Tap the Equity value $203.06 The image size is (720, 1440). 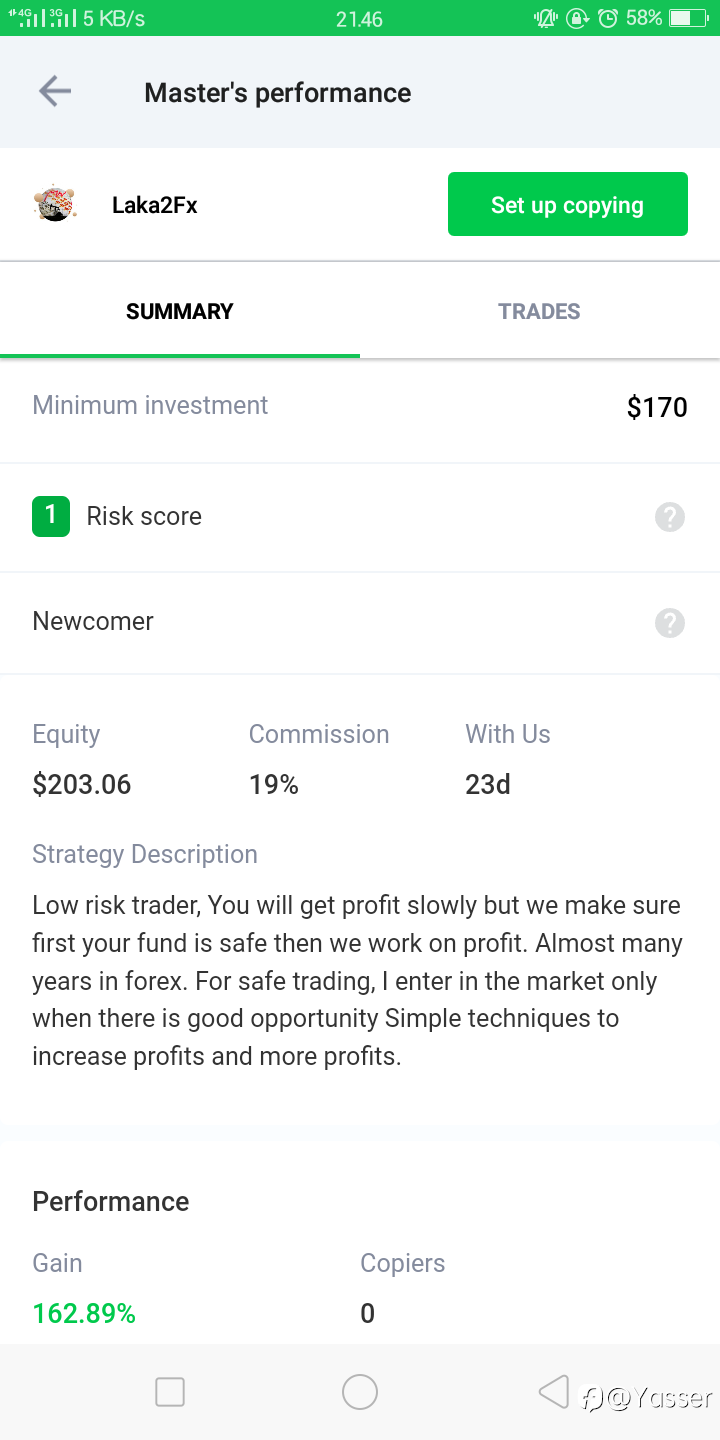[82, 784]
